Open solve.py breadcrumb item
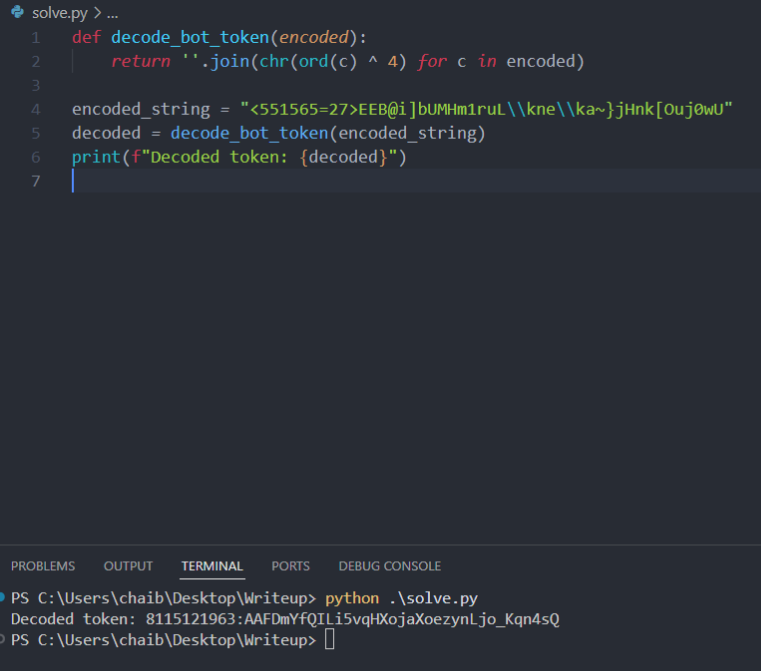761x671 pixels. click(60, 13)
